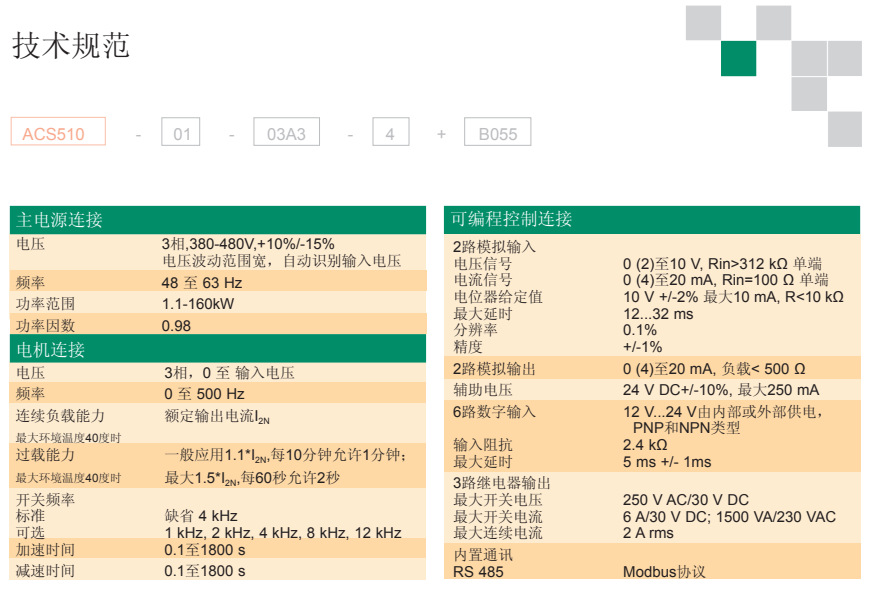This screenshot has height=610, width=889.
Task: Click the 主电源连接 section header
Action: (218, 220)
